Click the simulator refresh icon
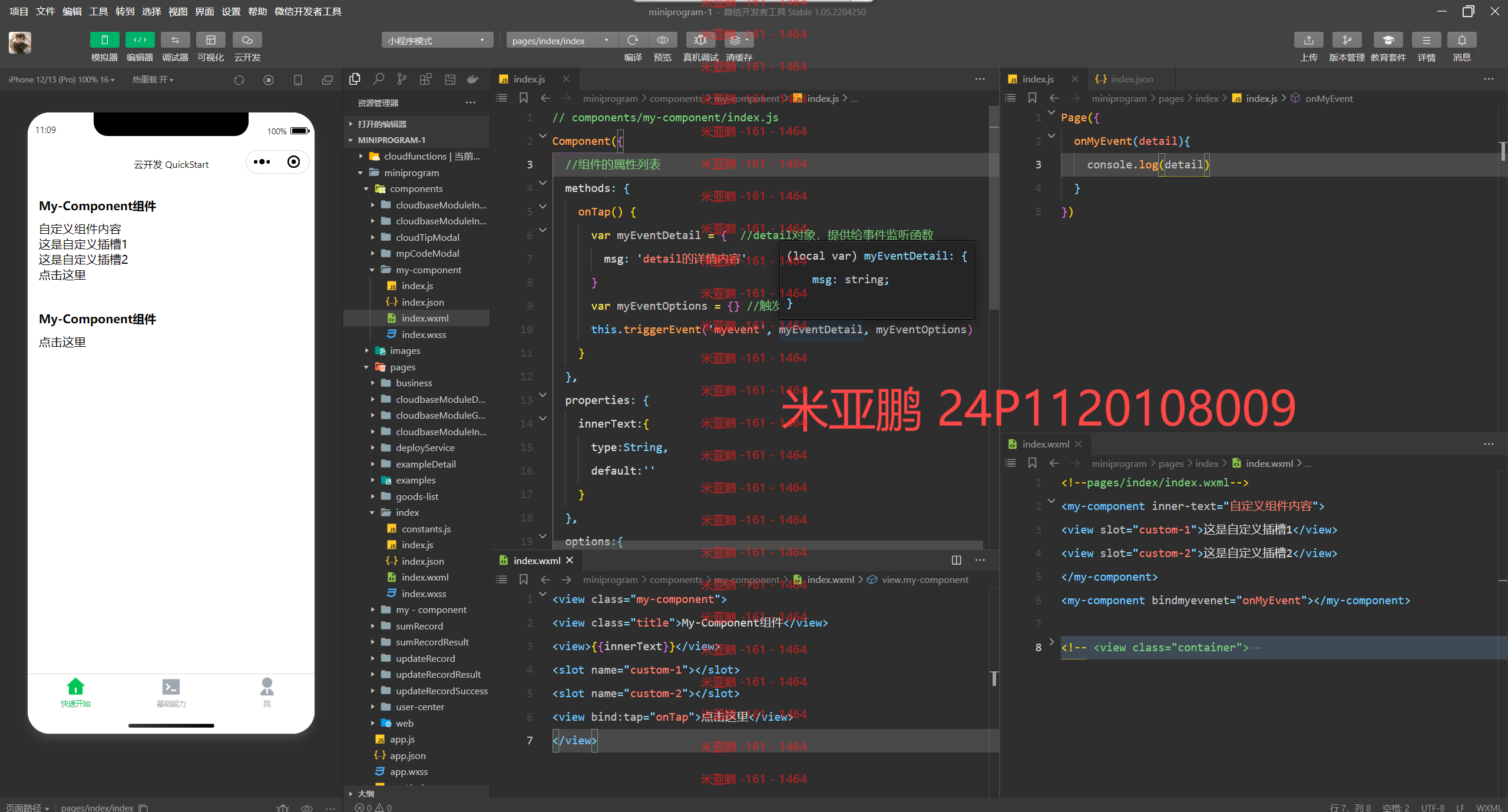 pyautogui.click(x=239, y=79)
